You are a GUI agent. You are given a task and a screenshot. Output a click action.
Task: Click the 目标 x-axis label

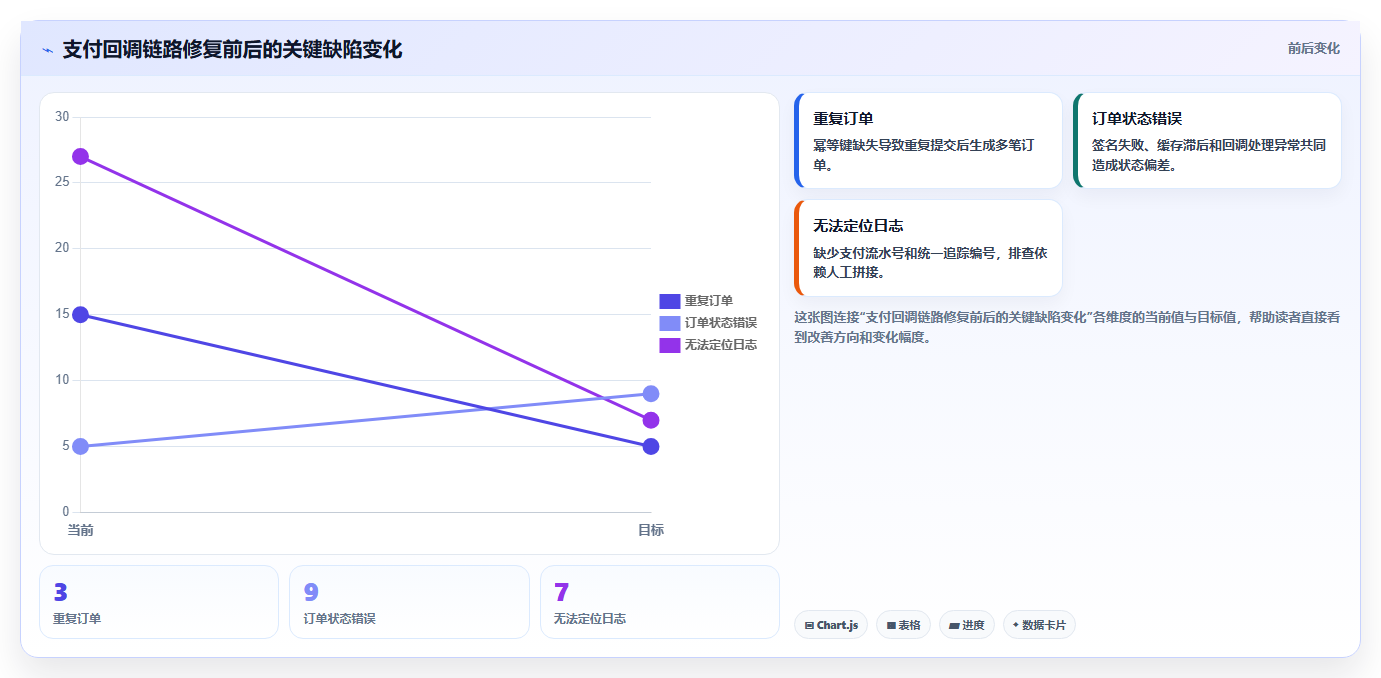point(651,530)
